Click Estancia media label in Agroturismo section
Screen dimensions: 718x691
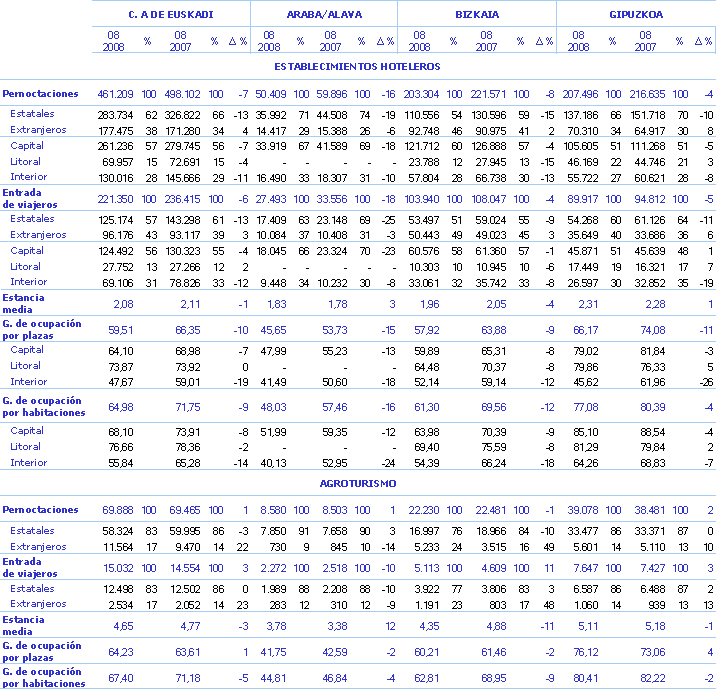(x=24, y=625)
